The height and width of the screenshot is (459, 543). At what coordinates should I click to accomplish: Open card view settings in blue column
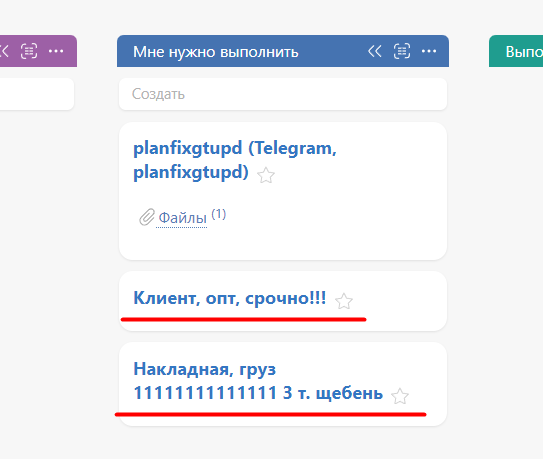(402, 51)
